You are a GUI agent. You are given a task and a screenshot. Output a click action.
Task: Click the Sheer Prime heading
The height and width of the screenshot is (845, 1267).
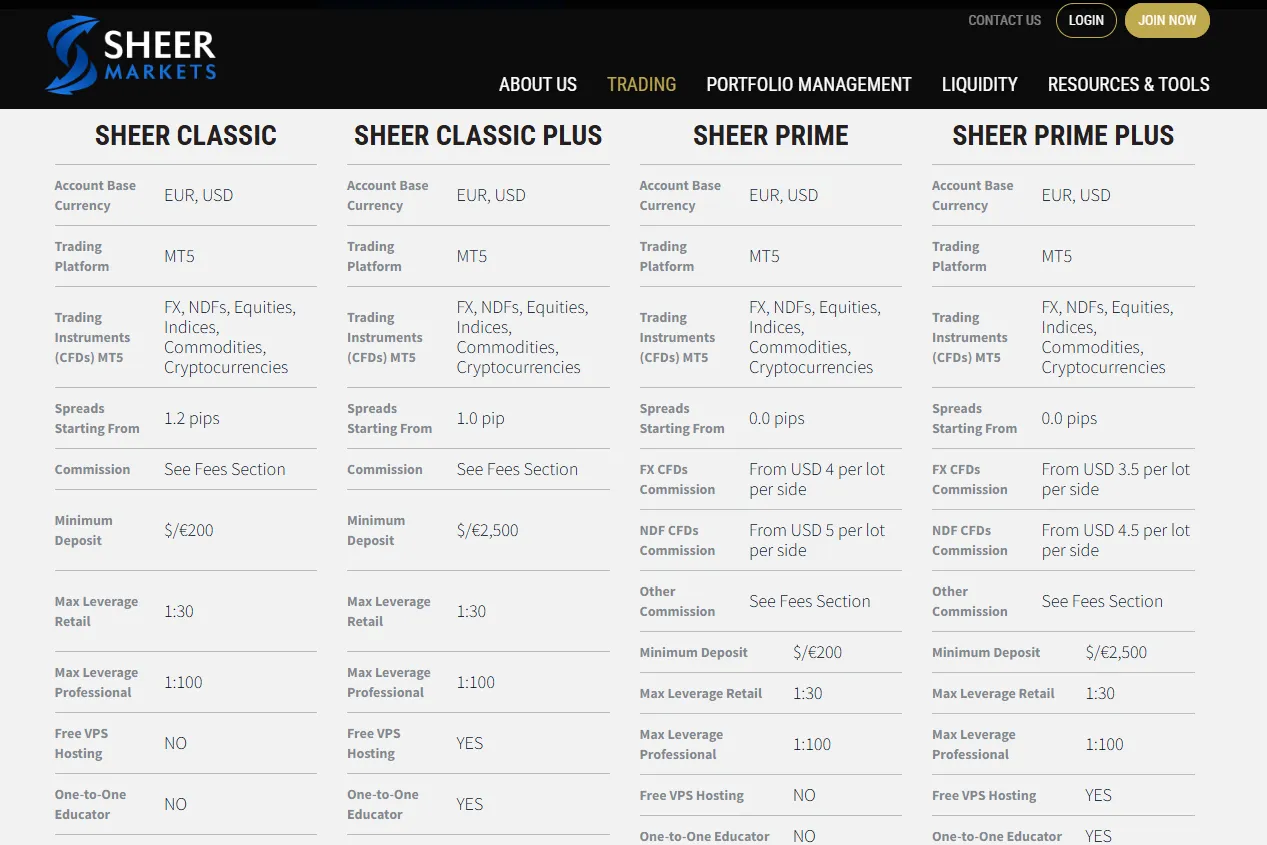pos(771,135)
